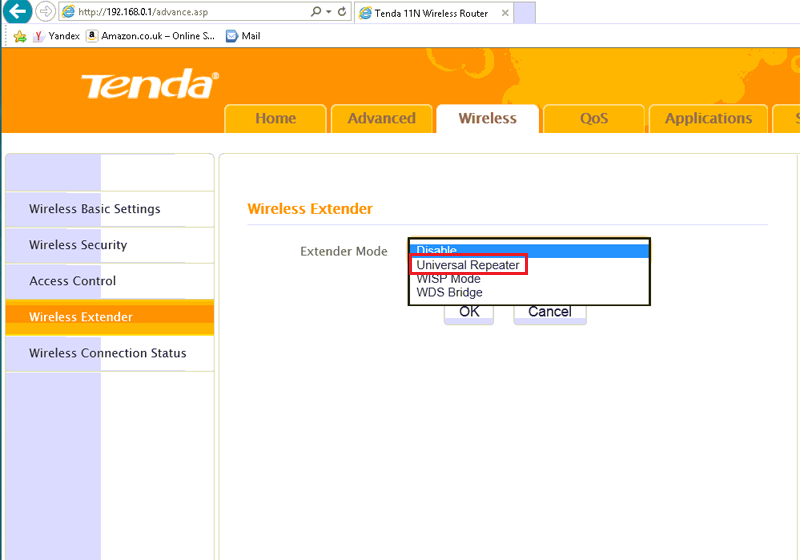
Task: Click the browser forward arrow button
Action: [x=45, y=12]
